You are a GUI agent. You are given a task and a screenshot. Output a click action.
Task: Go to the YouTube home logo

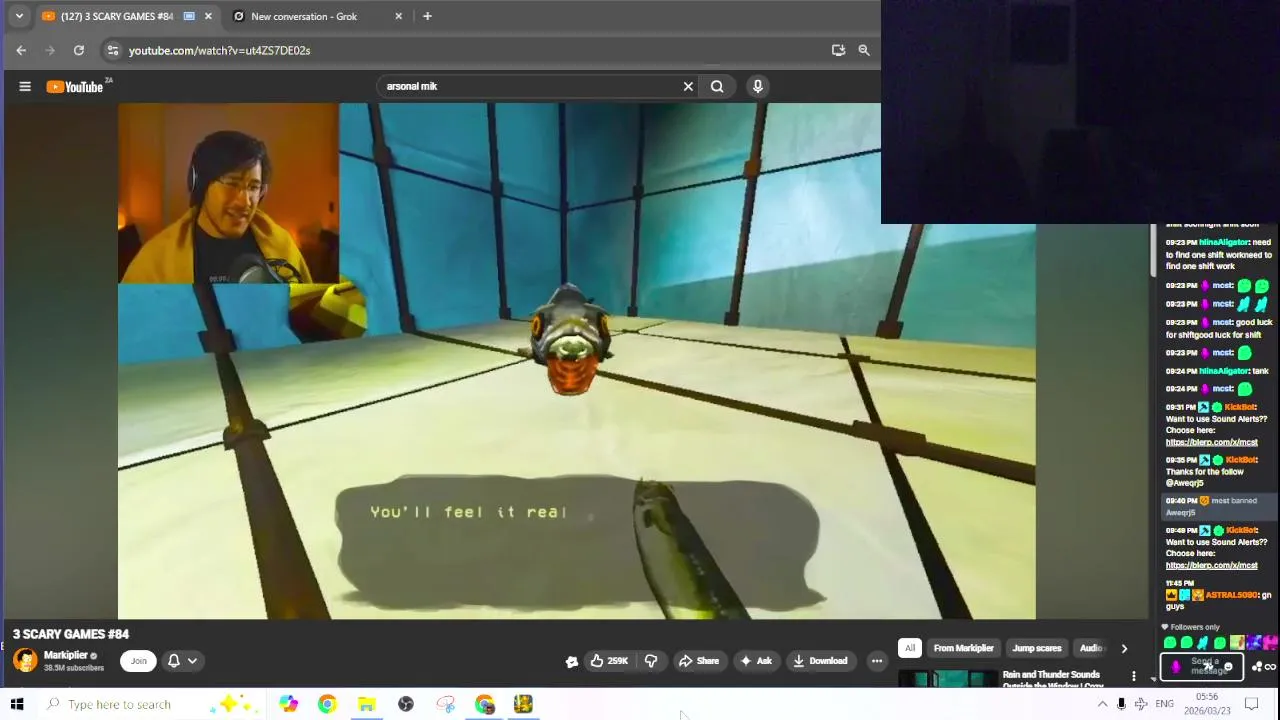click(x=74, y=87)
